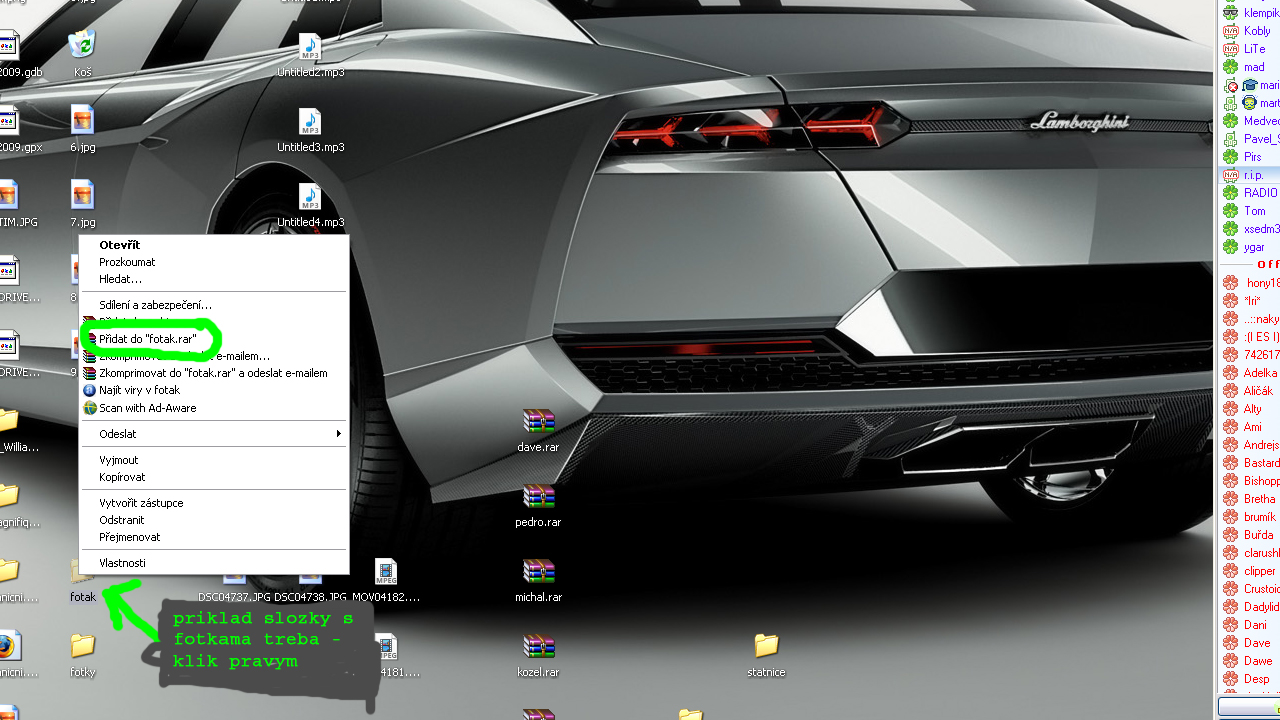Select Vlastnosti in the context menu
Image resolution: width=1280 pixels, height=720 pixels.
[x=122, y=563]
